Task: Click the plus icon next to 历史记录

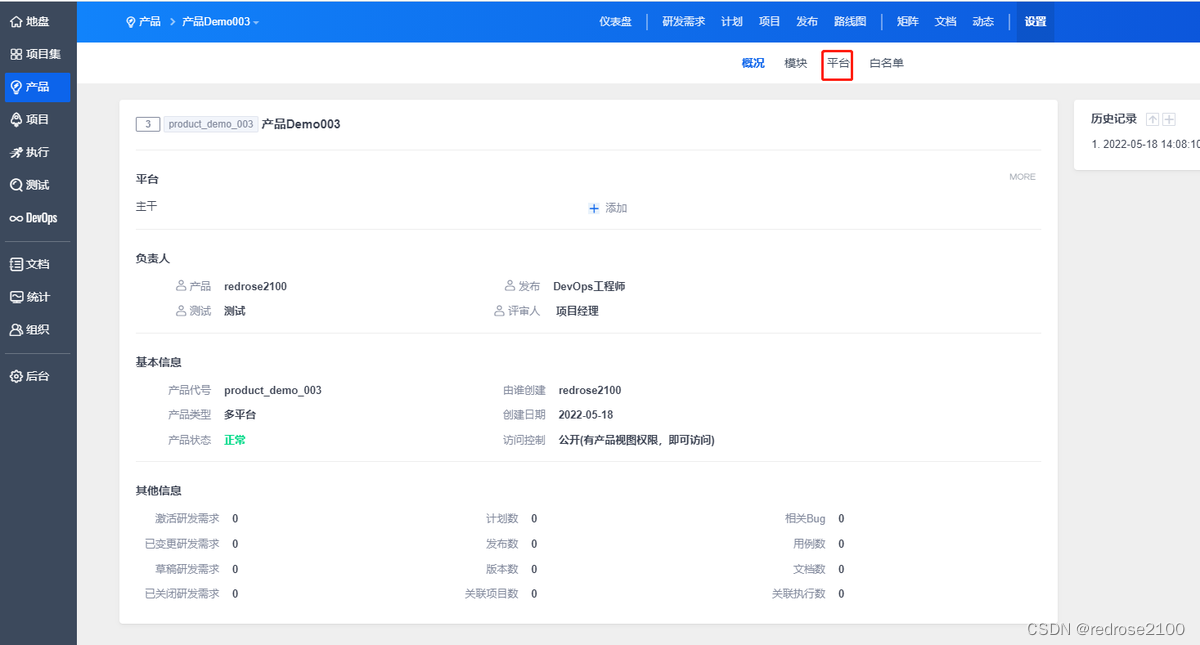Action: coord(1168,119)
